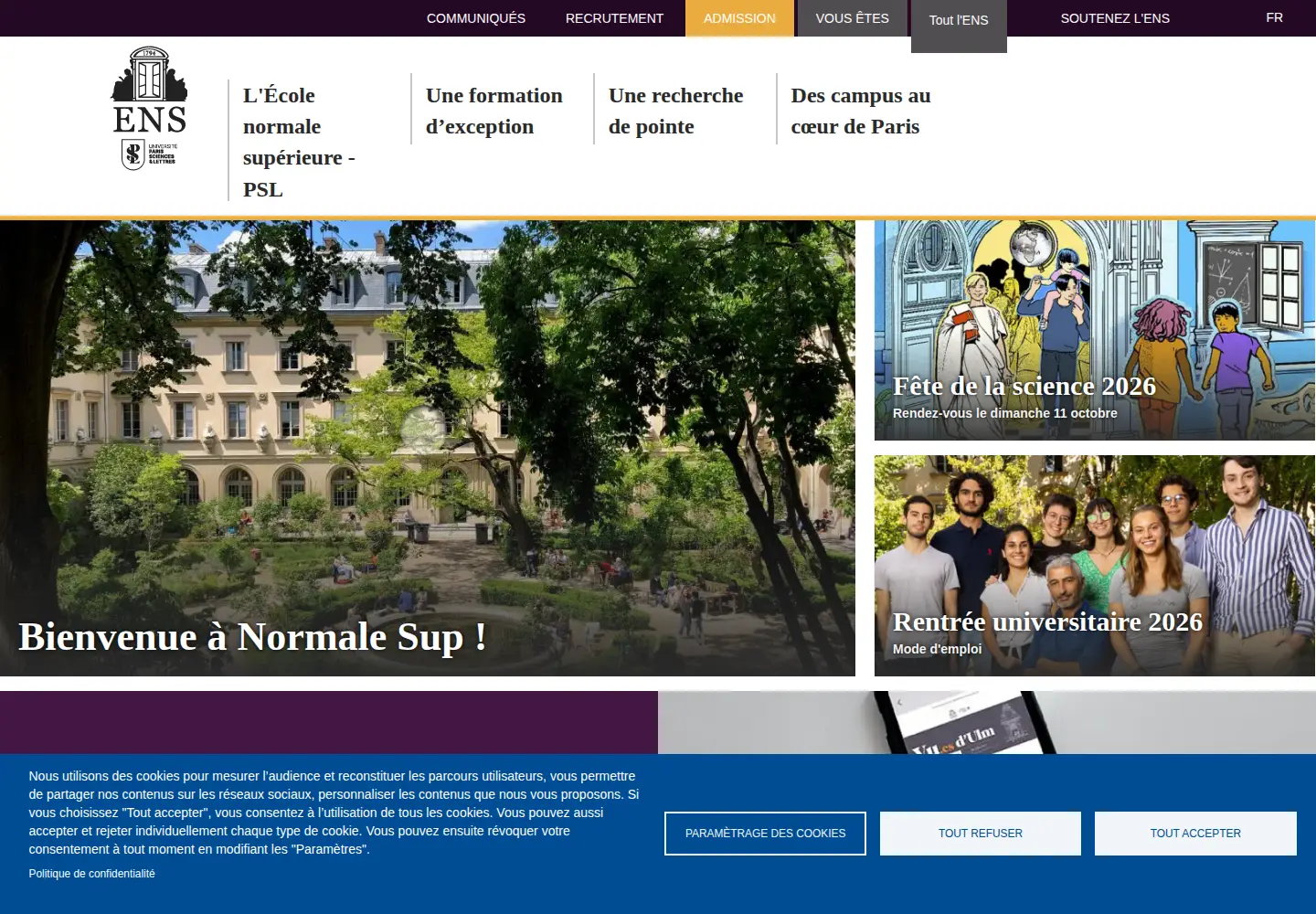
Task: Open Une formation d'exception menu
Action: click(494, 111)
